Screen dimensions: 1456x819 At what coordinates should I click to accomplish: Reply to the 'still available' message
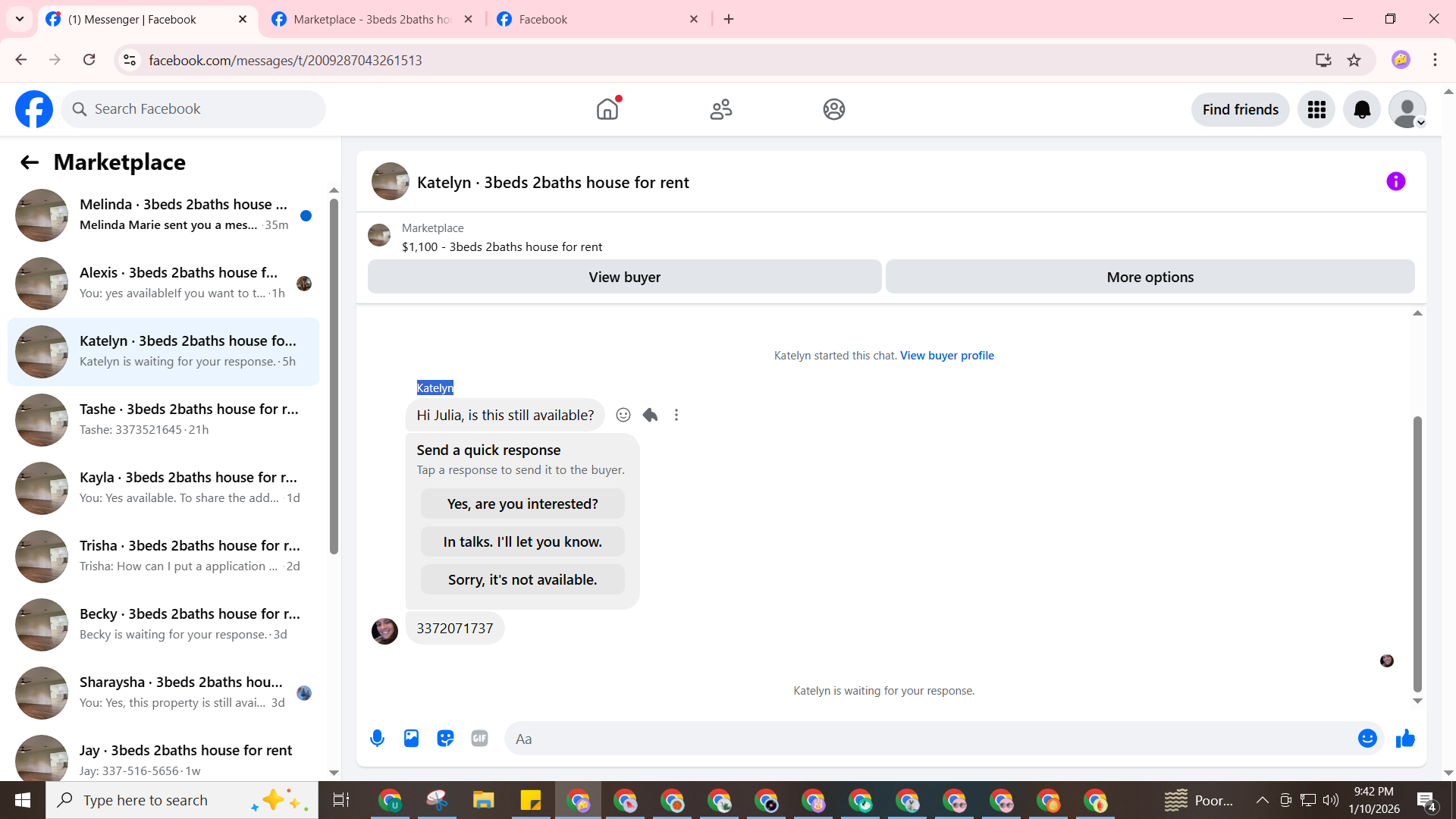point(650,415)
